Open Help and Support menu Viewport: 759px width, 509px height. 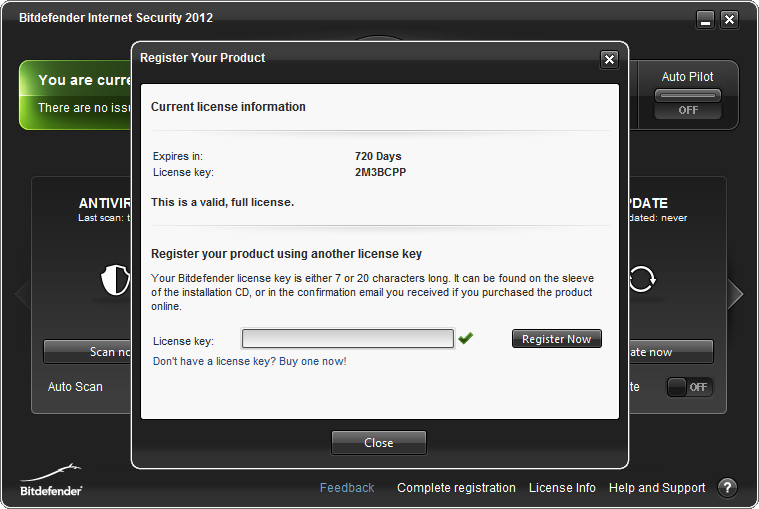[x=657, y=488]
